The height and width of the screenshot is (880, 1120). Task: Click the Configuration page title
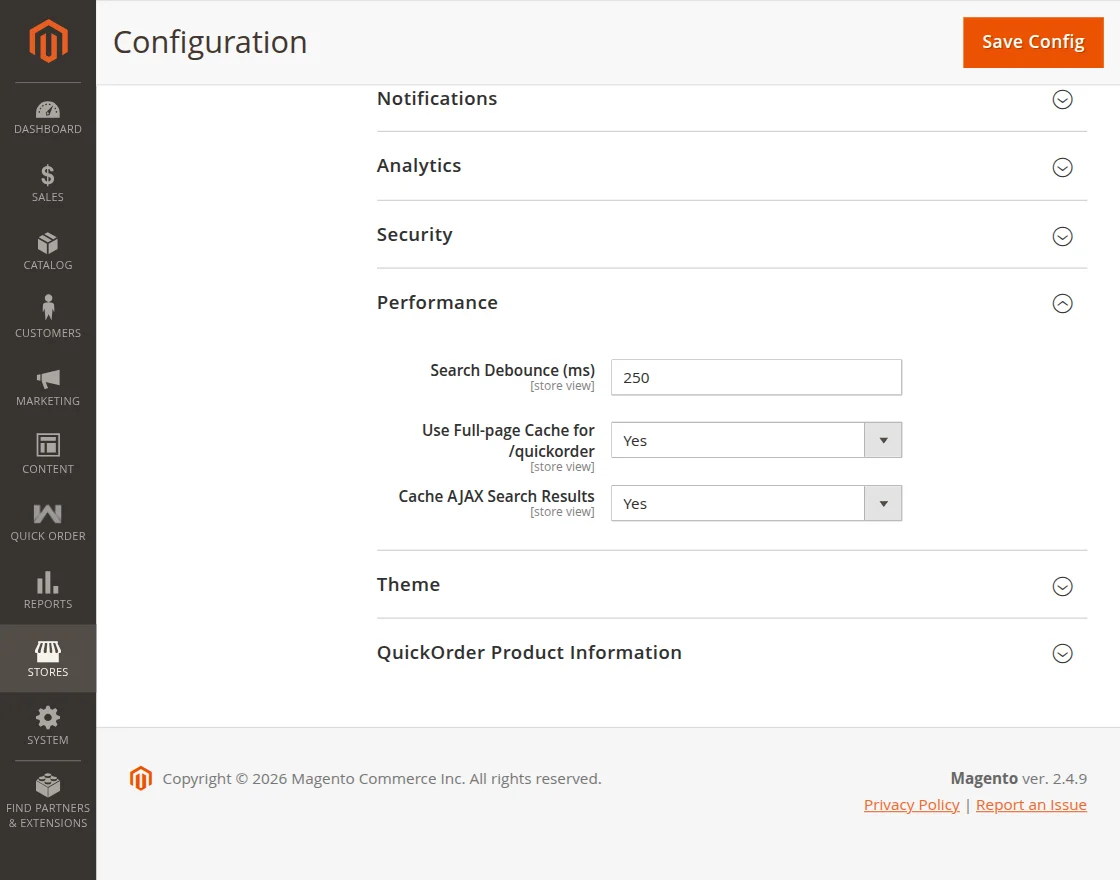[x=210, y=42]
